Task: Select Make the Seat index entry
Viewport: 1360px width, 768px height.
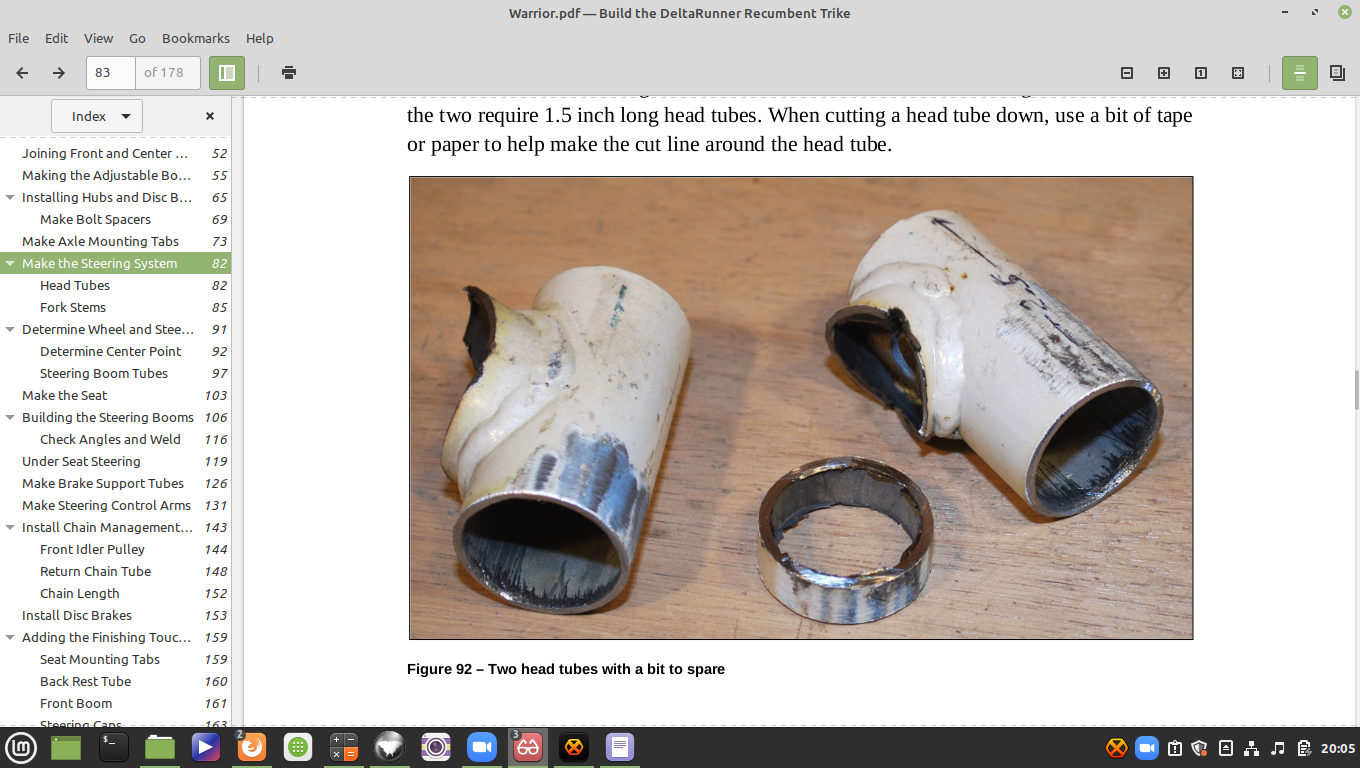Action: click(x=64, y=396)
